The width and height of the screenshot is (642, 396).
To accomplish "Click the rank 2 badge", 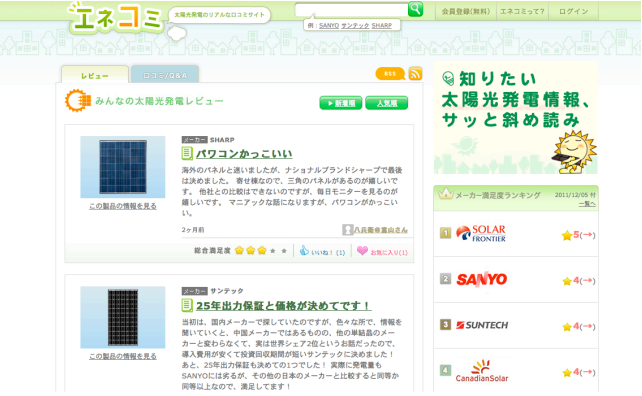I will (x=445, y=279).
